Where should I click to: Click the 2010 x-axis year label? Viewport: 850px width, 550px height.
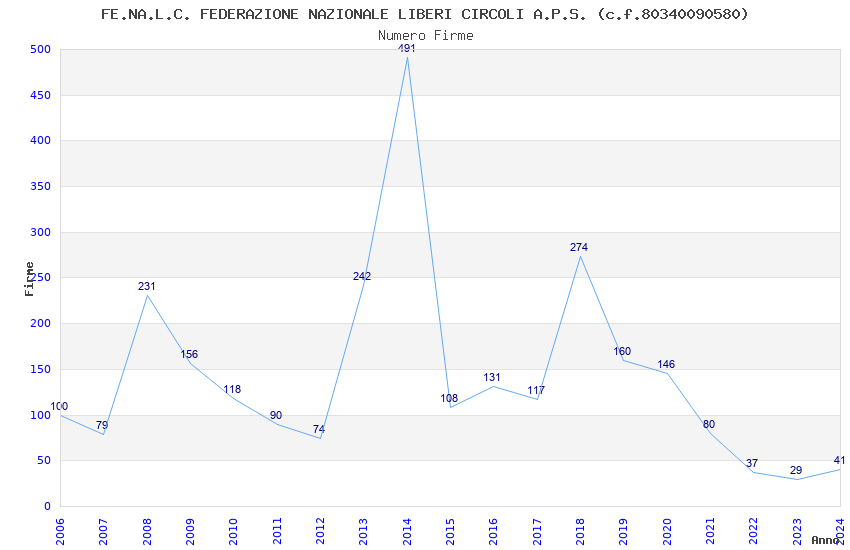[x=233, y=532]
